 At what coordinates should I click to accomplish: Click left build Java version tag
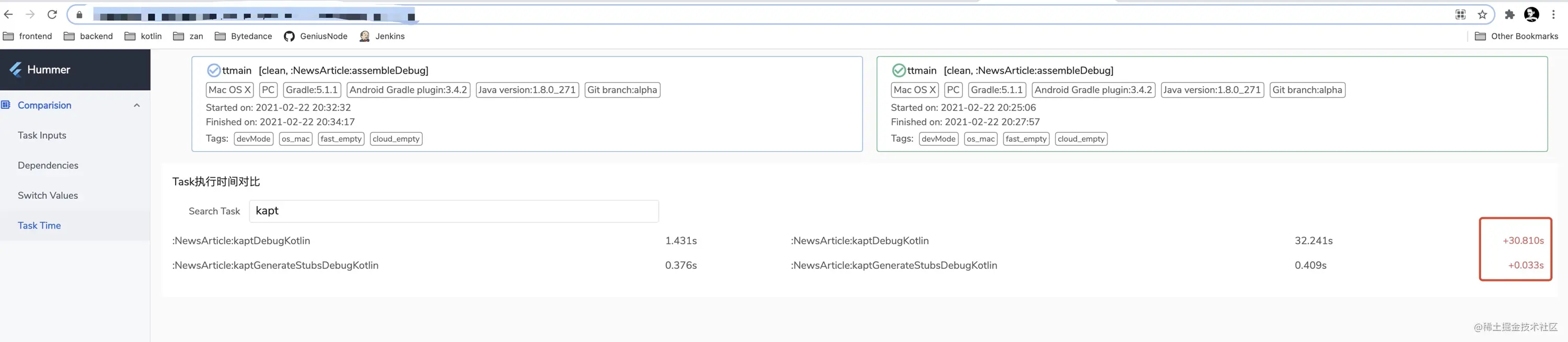(527, 90)
